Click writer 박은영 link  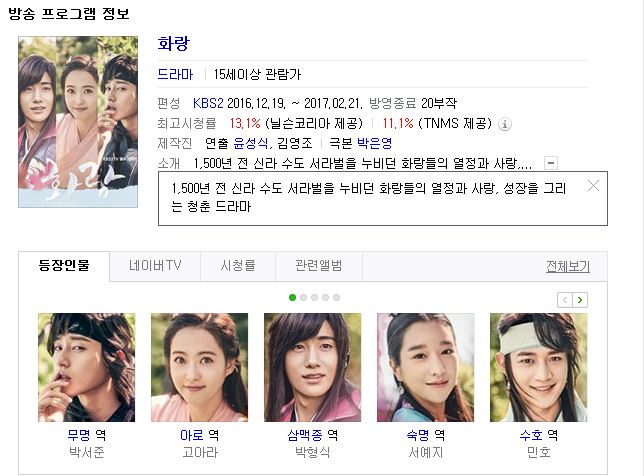coord(375,143)
